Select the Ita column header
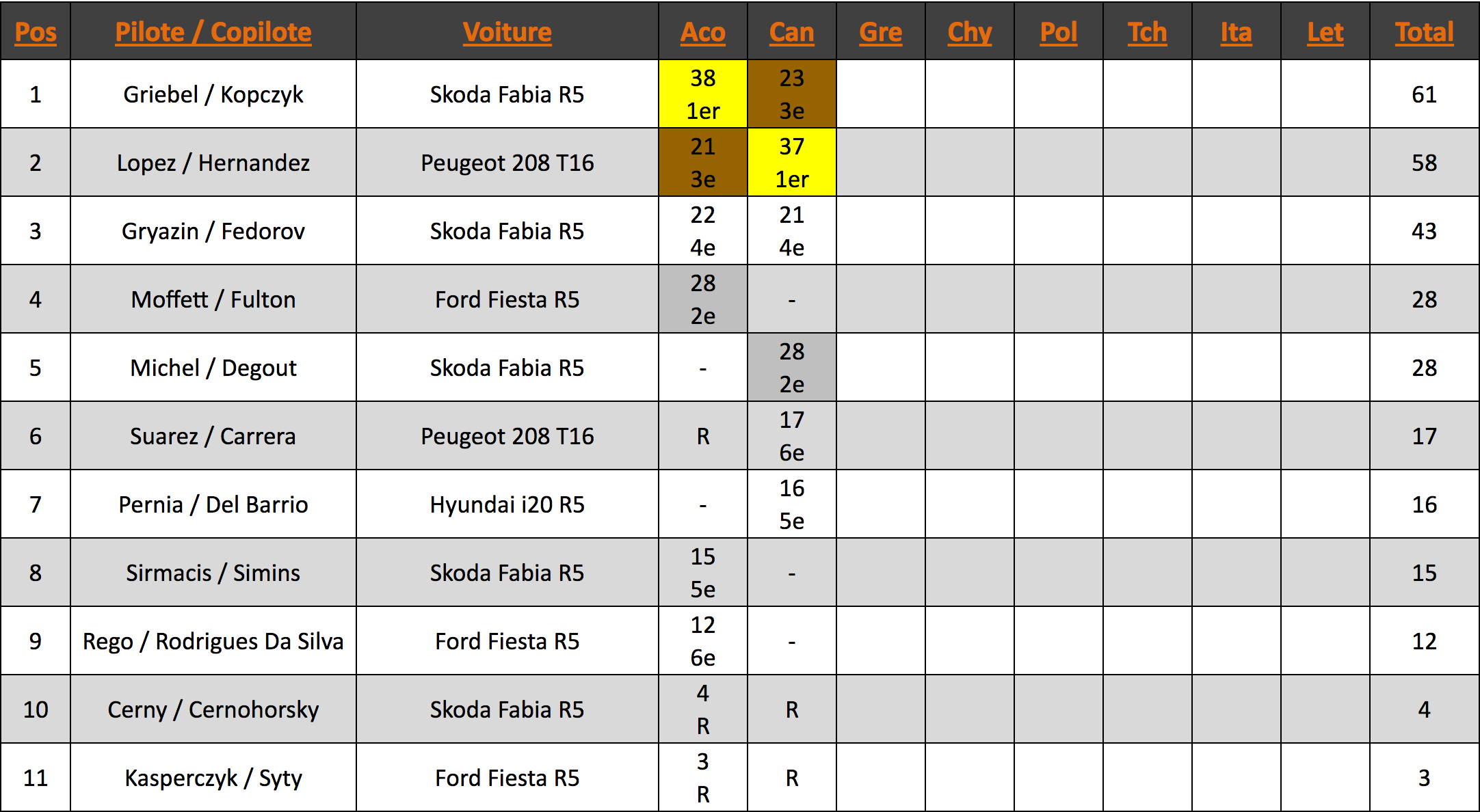The width and height of the screenshot is (1480, 812). click(1237, 32)
